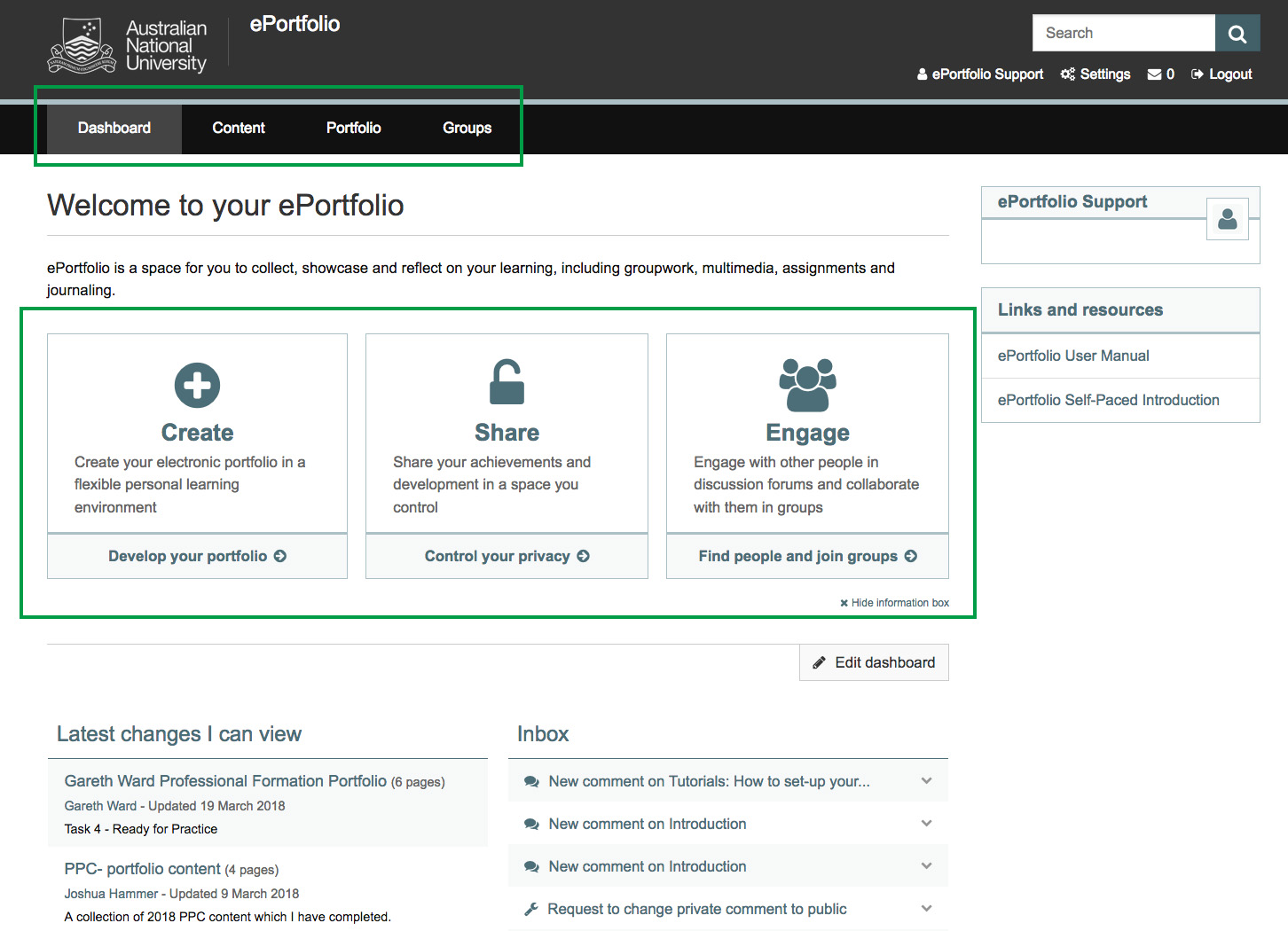Click the ePortfolio Support profile avatar icon
The height and width of the screenshot is (931, 1288).
(x=1228, y=218)
